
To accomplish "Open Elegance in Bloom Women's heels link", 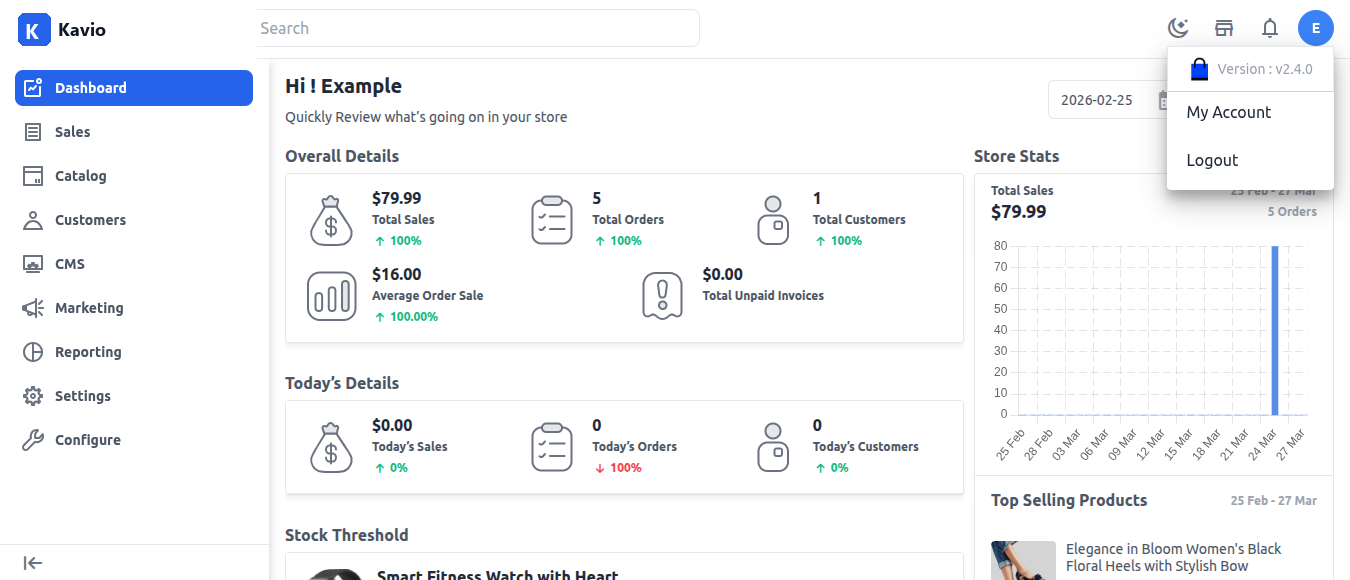I will (x=1173, y=557).
